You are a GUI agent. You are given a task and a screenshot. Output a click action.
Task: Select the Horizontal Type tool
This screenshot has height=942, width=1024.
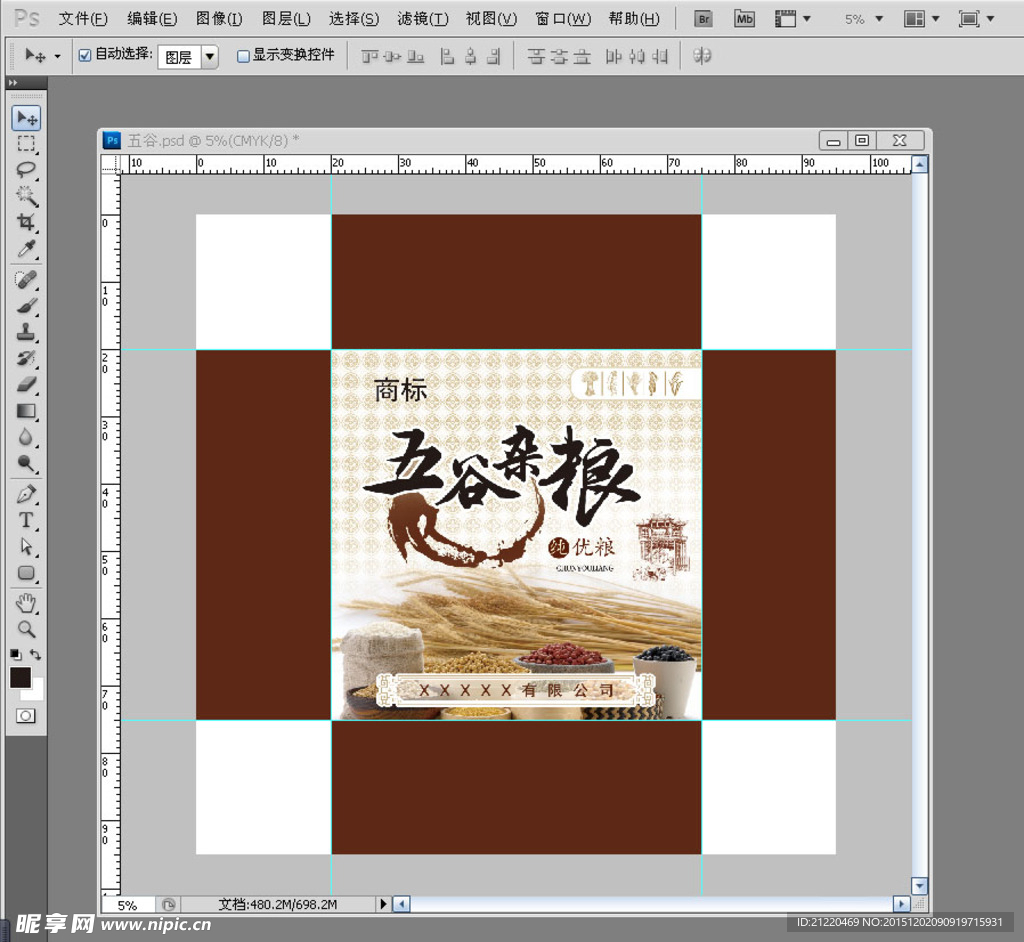[x=26, y=520]
